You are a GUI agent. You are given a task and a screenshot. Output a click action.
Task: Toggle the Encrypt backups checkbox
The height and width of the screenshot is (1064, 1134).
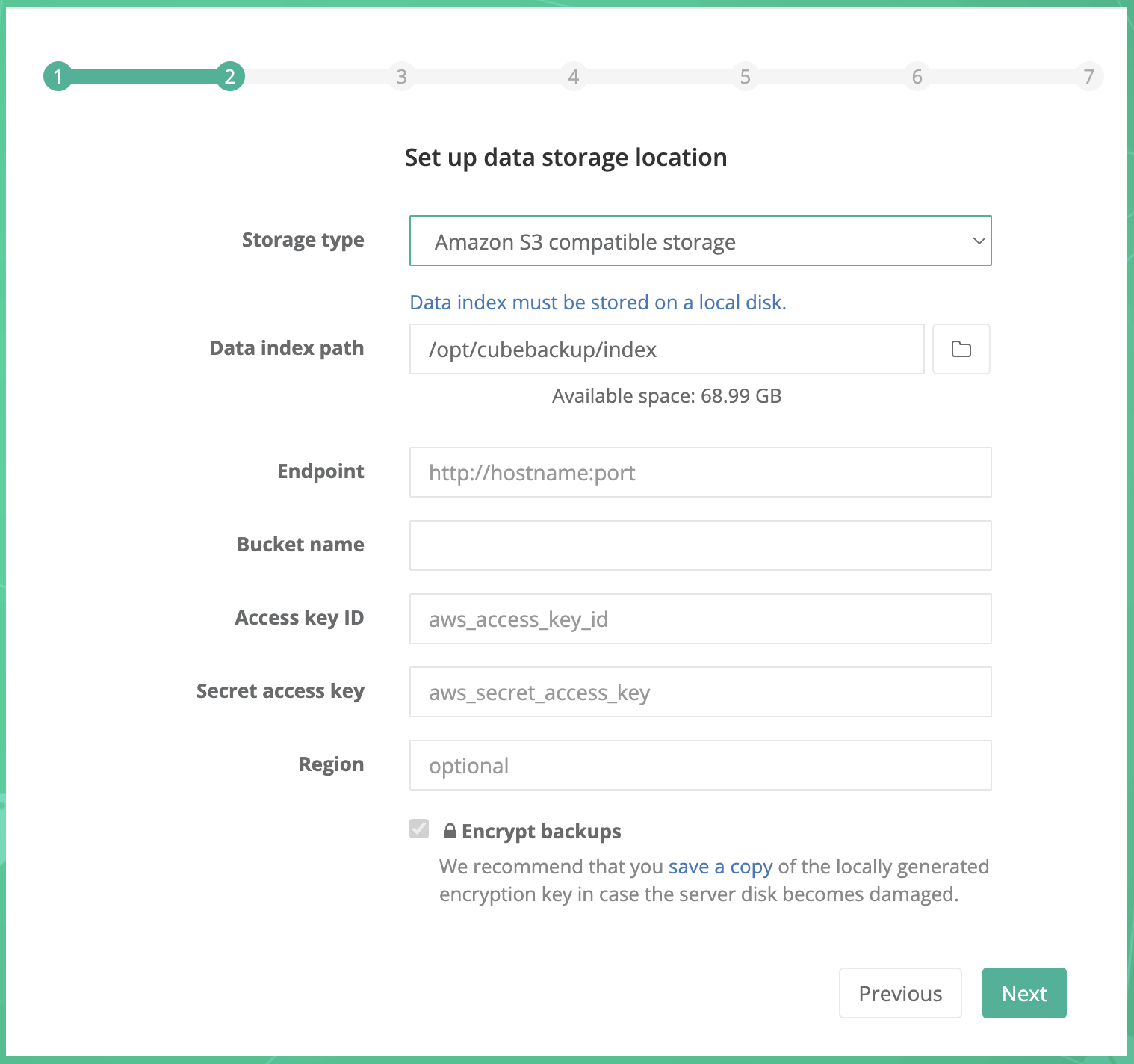pos(418,829)
